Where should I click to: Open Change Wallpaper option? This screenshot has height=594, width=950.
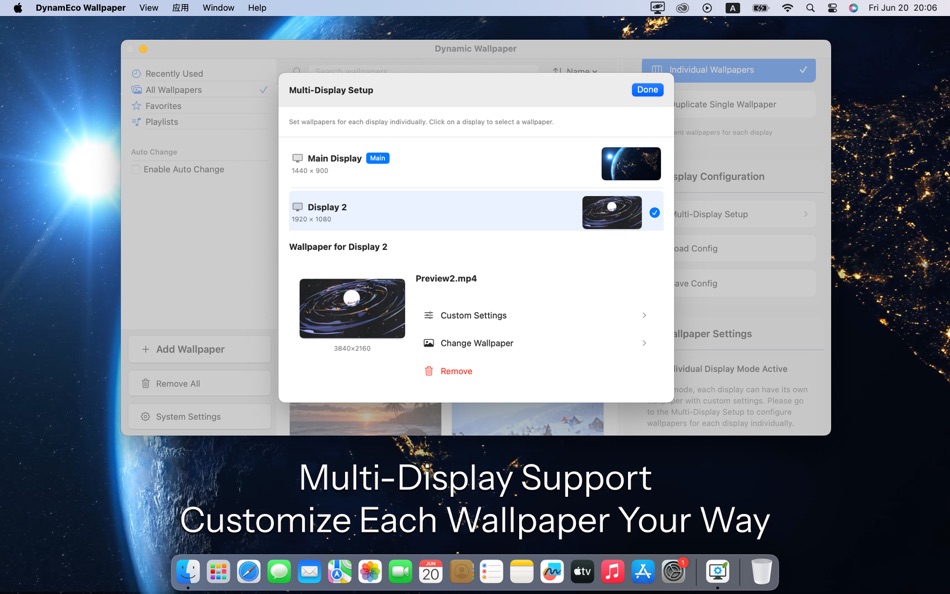coord(536,343)
